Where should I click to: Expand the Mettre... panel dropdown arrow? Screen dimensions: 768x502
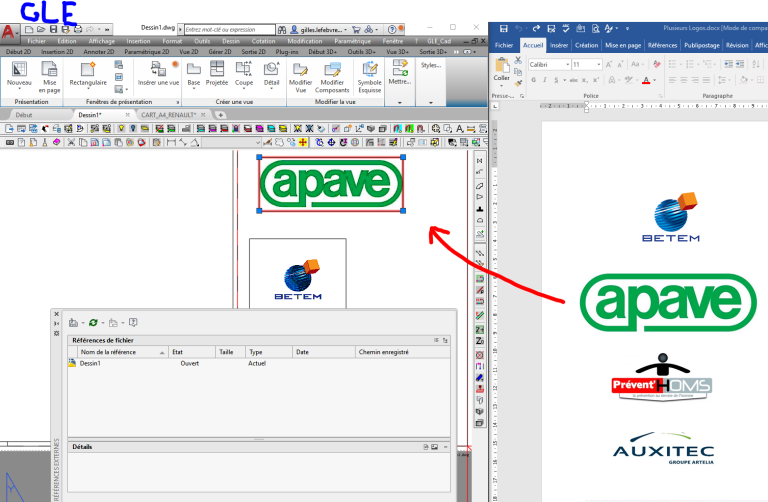400,102
